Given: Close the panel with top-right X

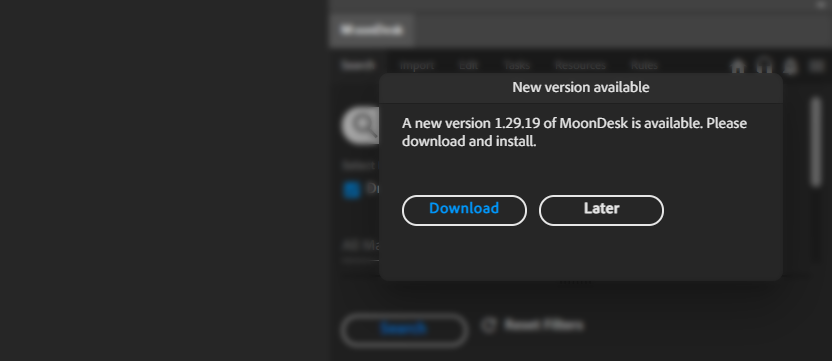Looking at the screenshot, I should (x=820, y=5).
